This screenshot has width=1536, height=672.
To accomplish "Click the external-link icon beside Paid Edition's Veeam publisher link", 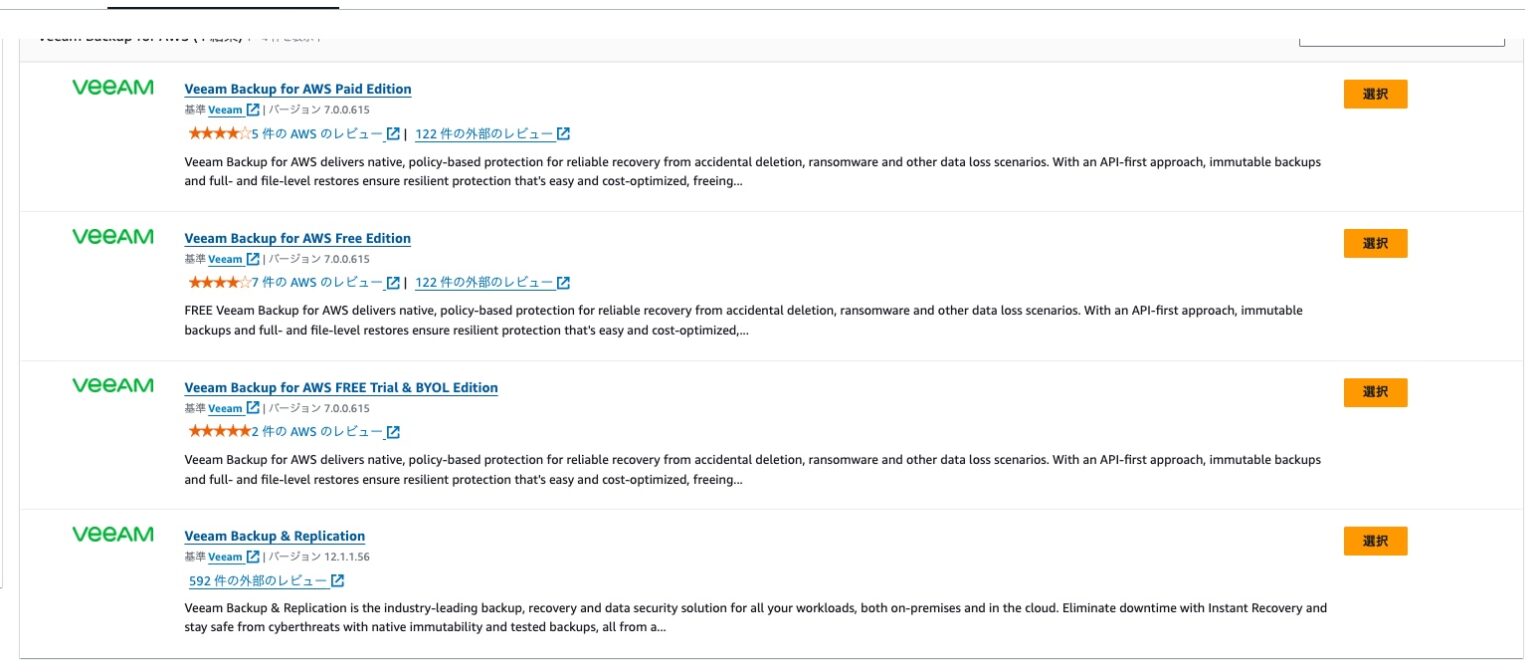I will coord(252,109).
